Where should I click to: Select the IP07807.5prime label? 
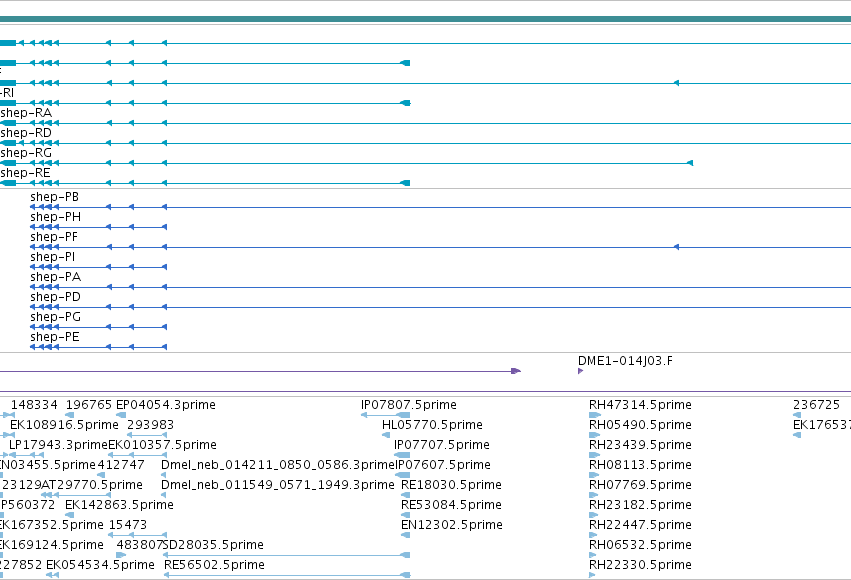tap(409, 405)
